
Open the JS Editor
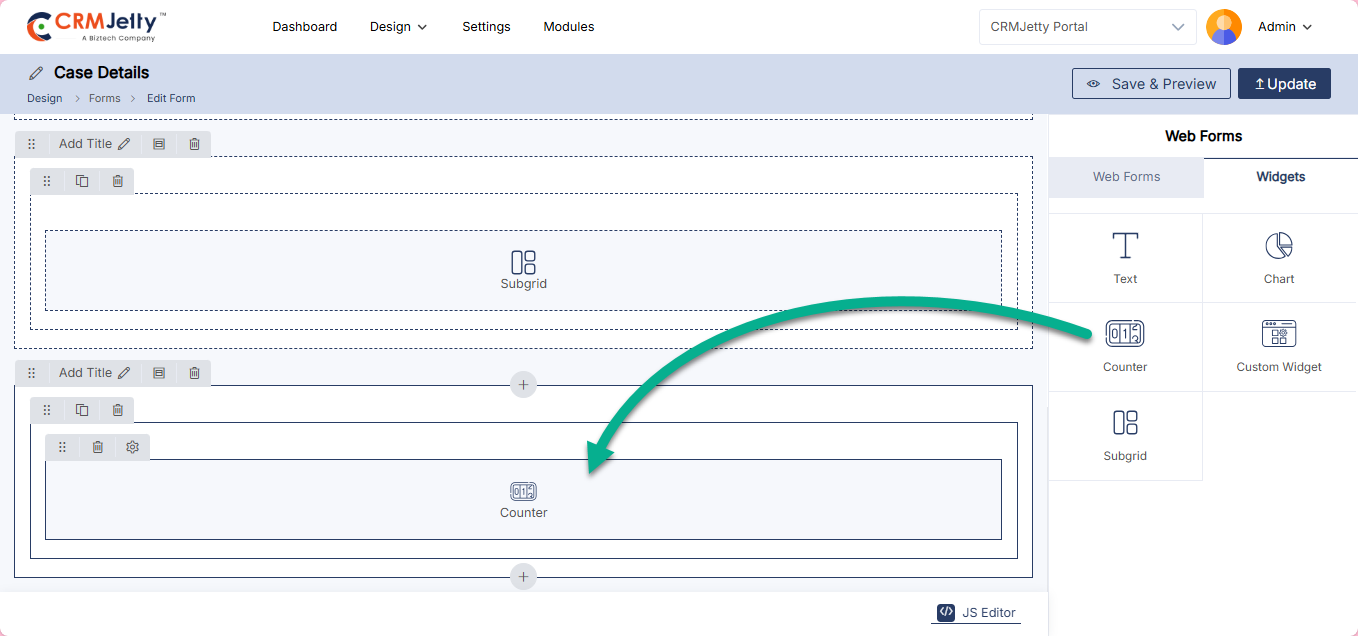[x=976, y=612]
